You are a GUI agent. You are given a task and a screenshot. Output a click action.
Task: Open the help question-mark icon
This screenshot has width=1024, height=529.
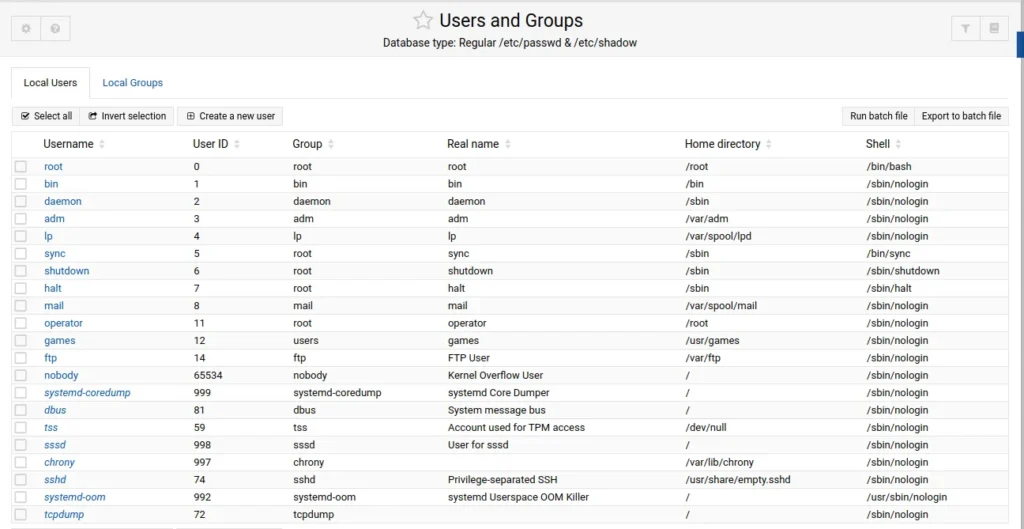click(x=56, y=29)
